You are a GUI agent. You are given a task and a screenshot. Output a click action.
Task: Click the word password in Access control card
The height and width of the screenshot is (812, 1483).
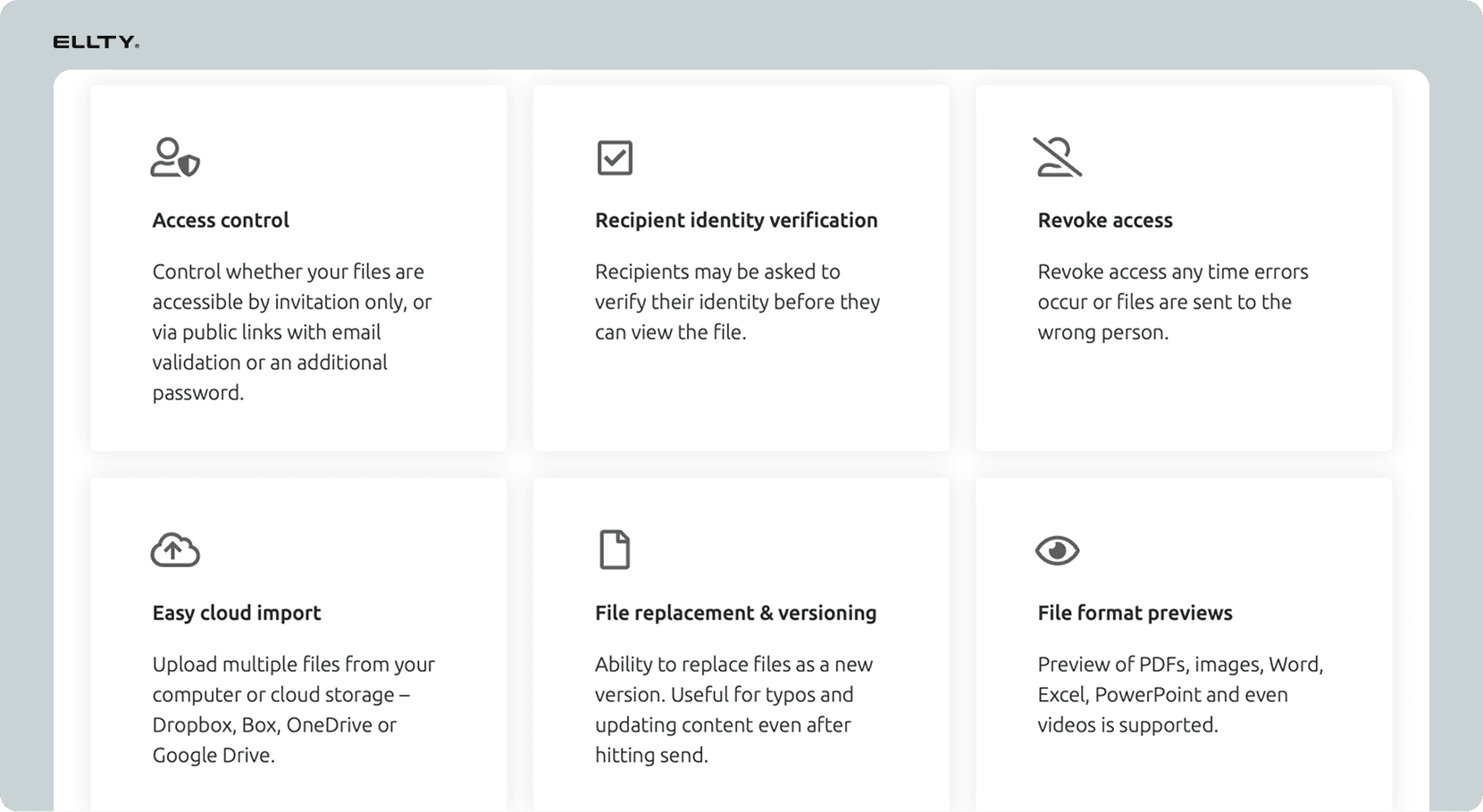point(196,393)
